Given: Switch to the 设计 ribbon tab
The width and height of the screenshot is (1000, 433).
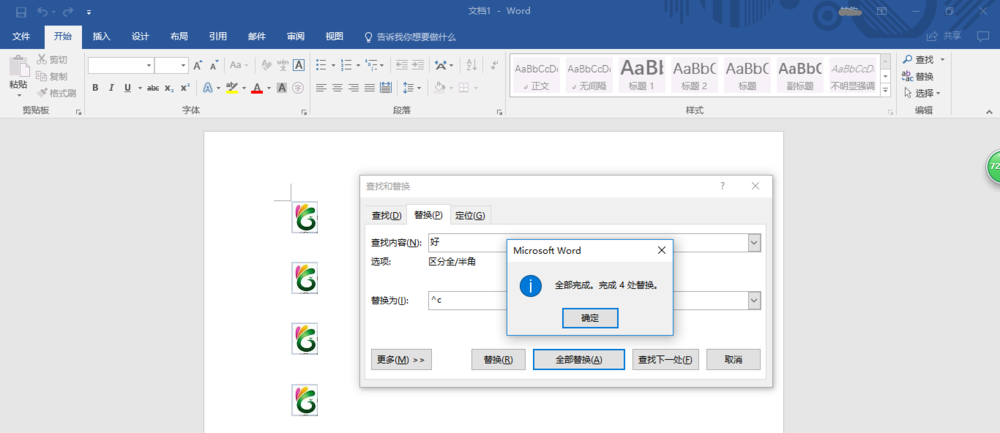Looking at the screenshot, I should point(140,36).
